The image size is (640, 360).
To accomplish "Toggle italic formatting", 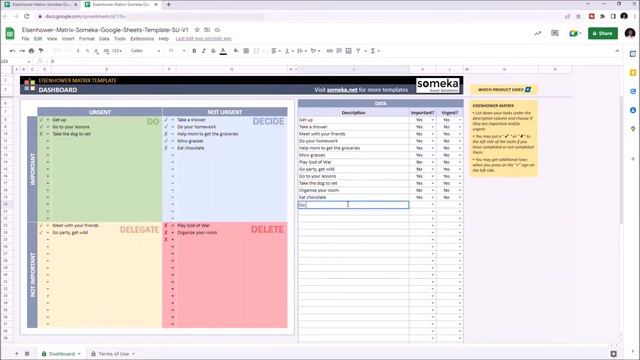I will pyautogui.click(x=204, y=51).
